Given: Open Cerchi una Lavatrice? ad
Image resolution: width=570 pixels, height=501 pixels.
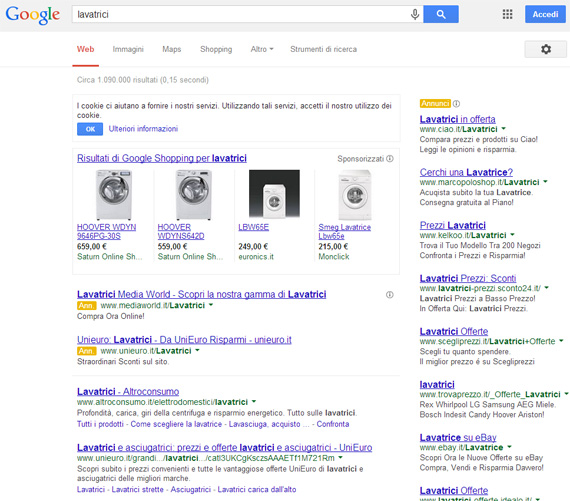Looking at the screenshot, I should click(466, 172).
